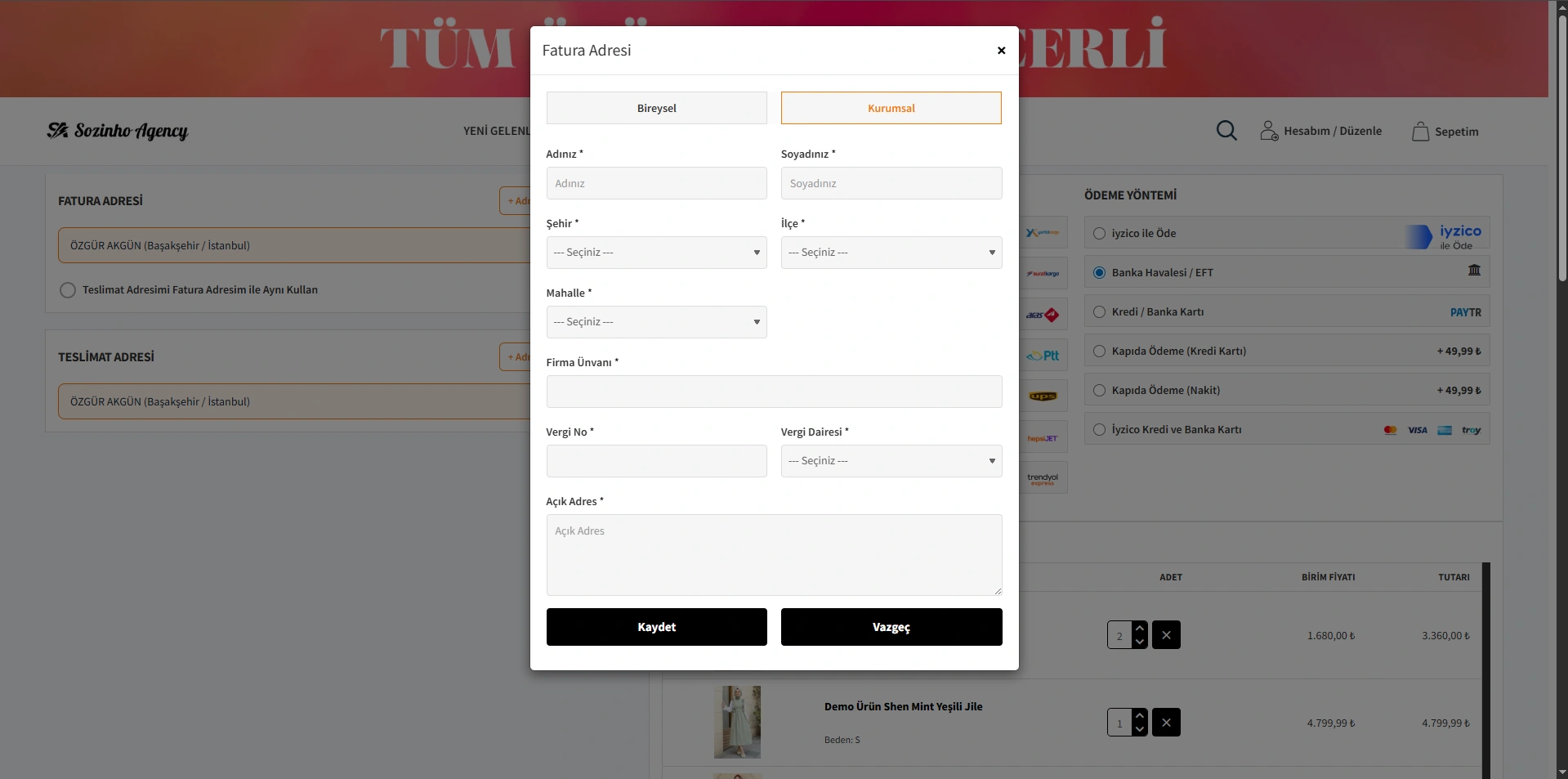
Task: Remove the first cart item with X icon
Action: click(1166, 635)
